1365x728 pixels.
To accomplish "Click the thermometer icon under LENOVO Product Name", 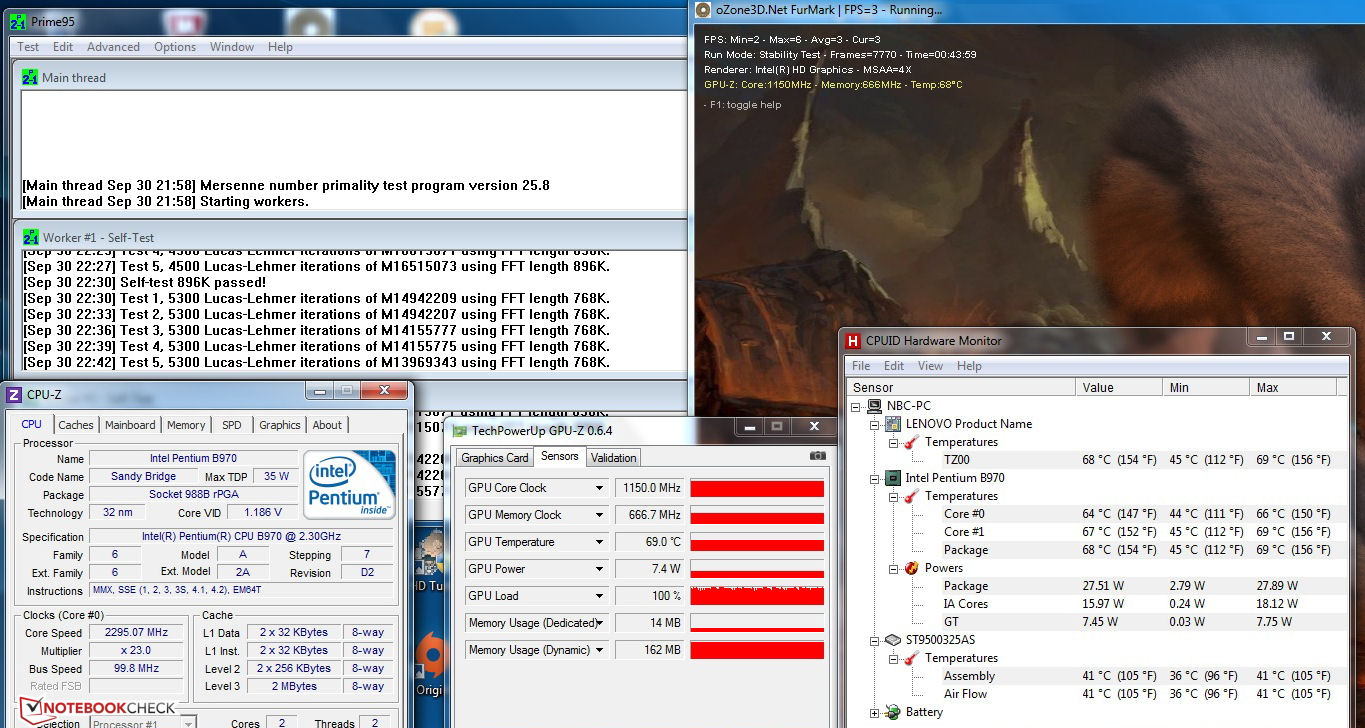I will [x=912, y=442].
